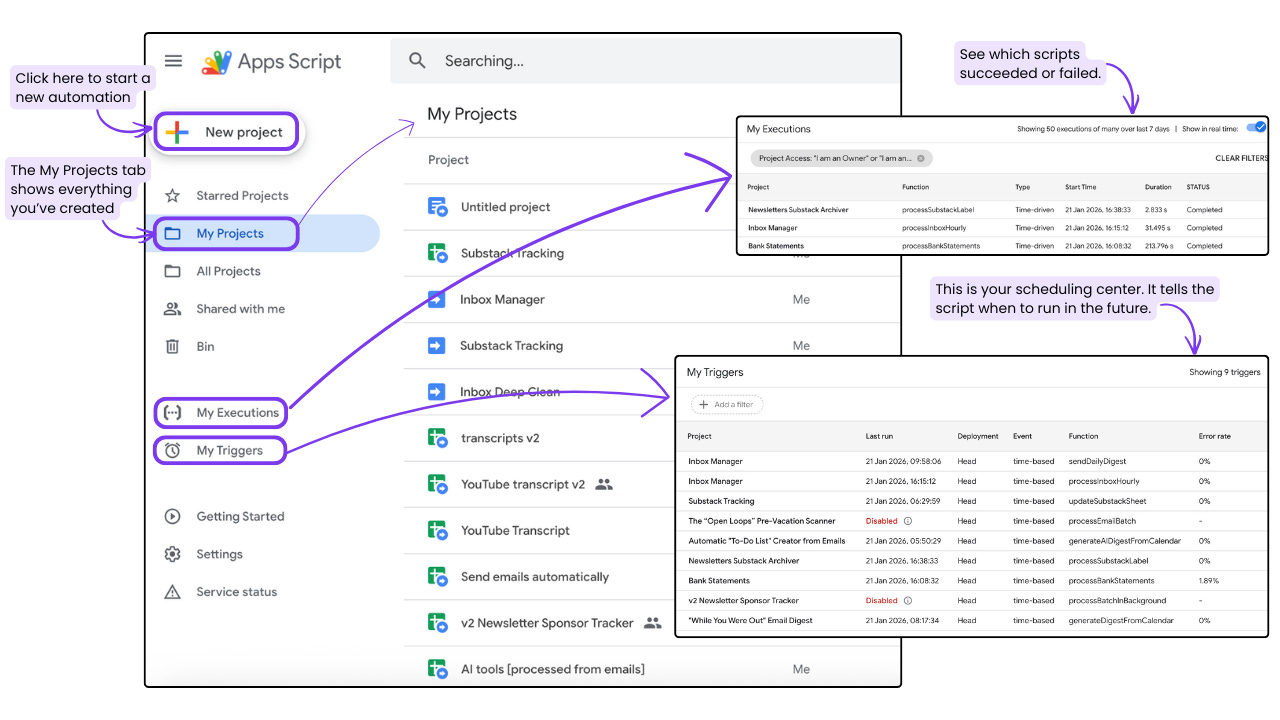Click the Showing 9 triggers label
Image resolution: width=1280 pixels, height=720 pixels.
click(1225, 372)
